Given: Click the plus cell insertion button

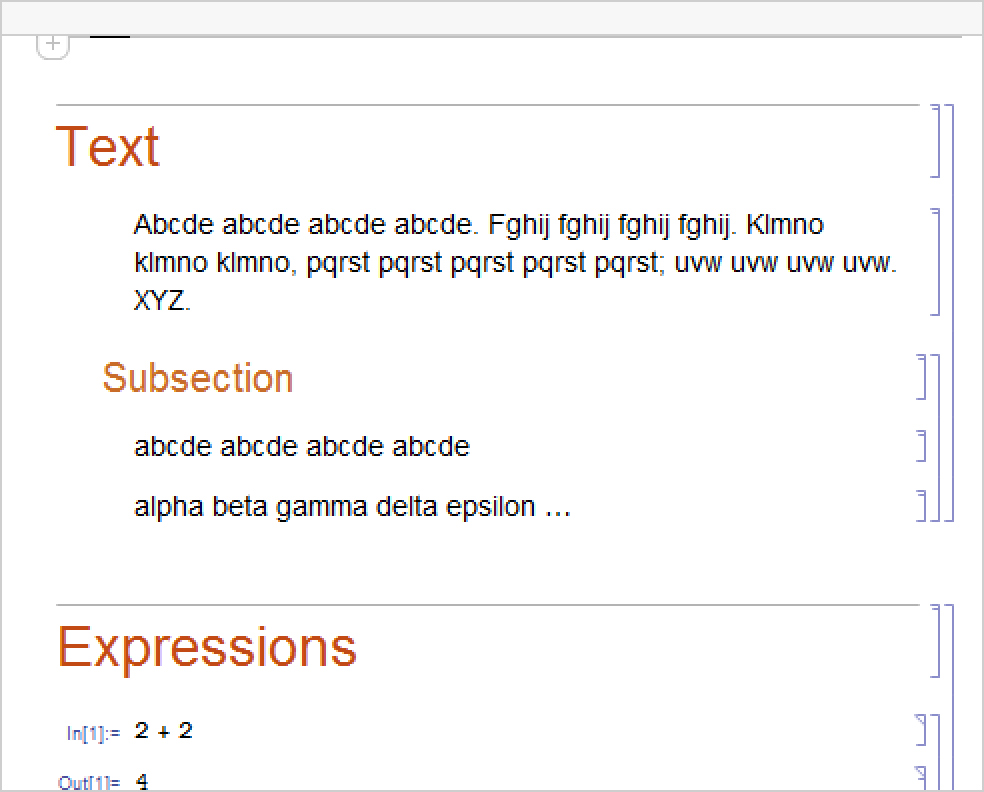Looking at the screenshot, I should click(x=53, y=45).
